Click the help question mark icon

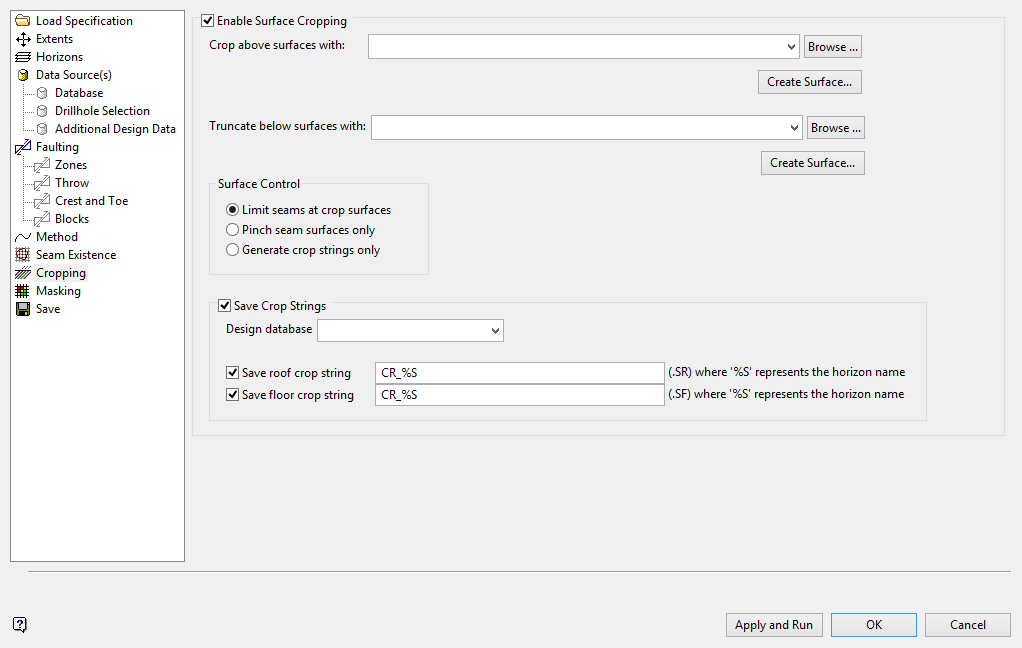click(x=20, y=625)
